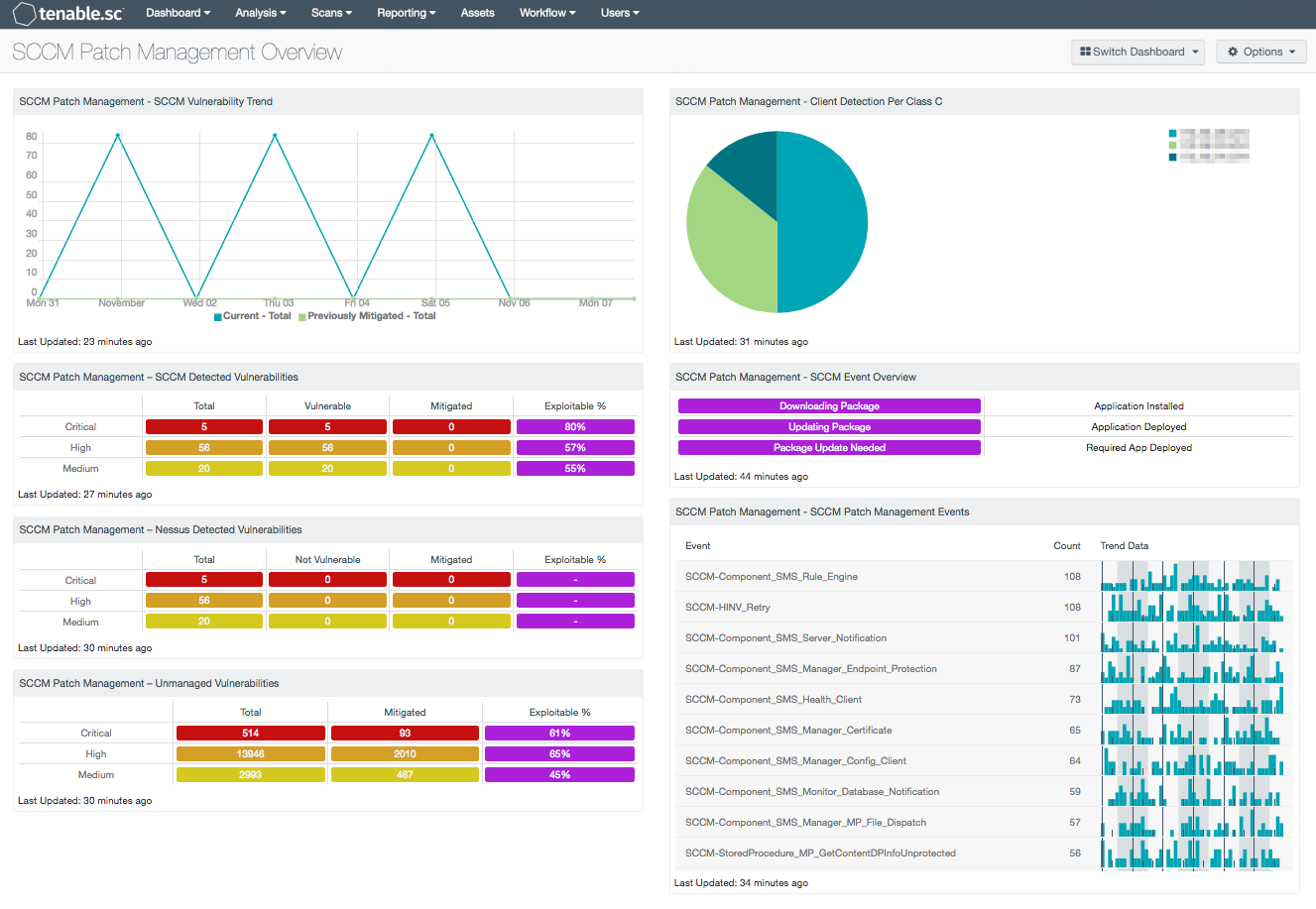
Task: Click Unmanaged Critical Exploitable 61% cell
Action: click(x=559, y=734)
